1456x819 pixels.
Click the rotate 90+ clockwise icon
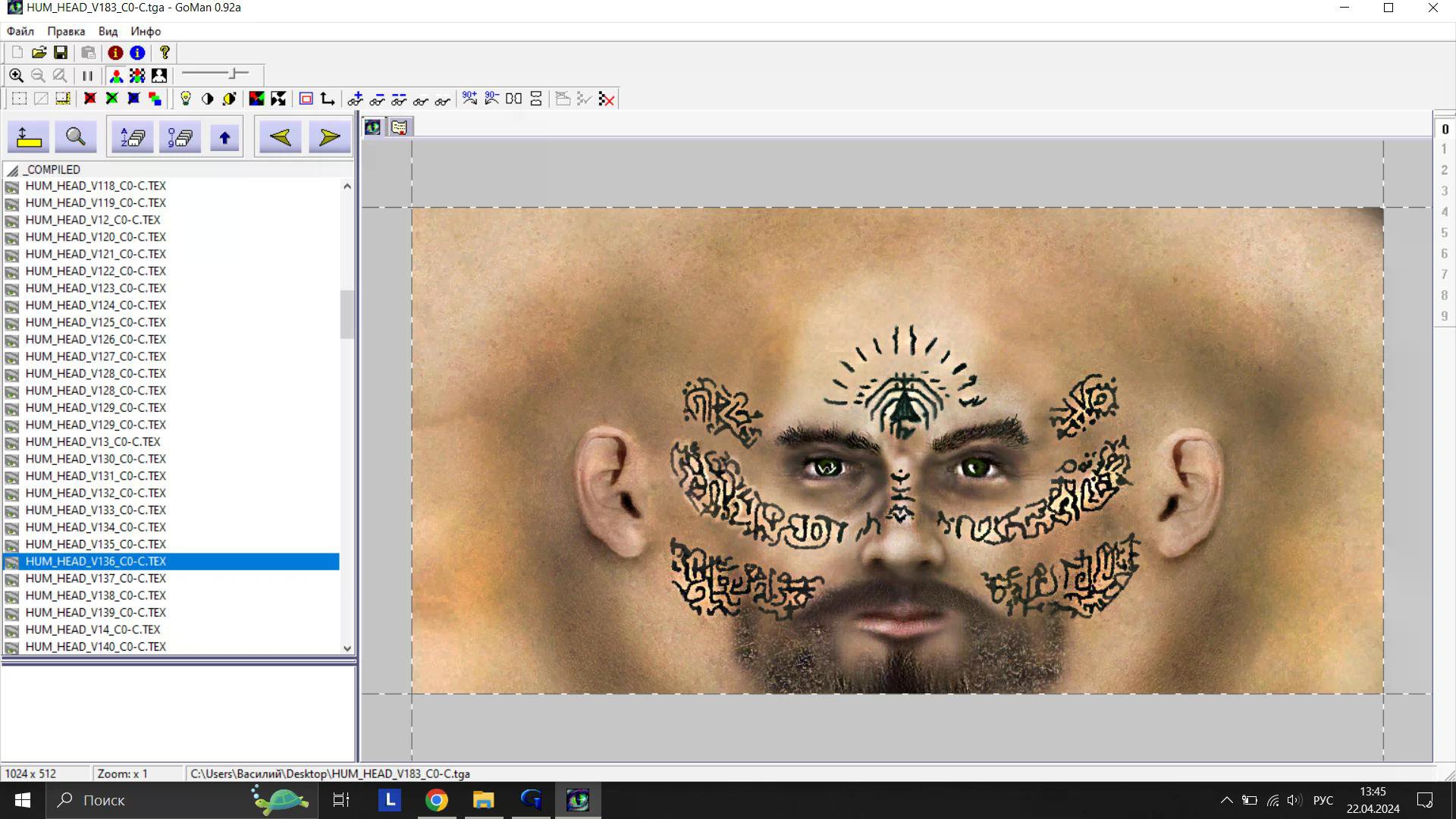coord(469,99)
